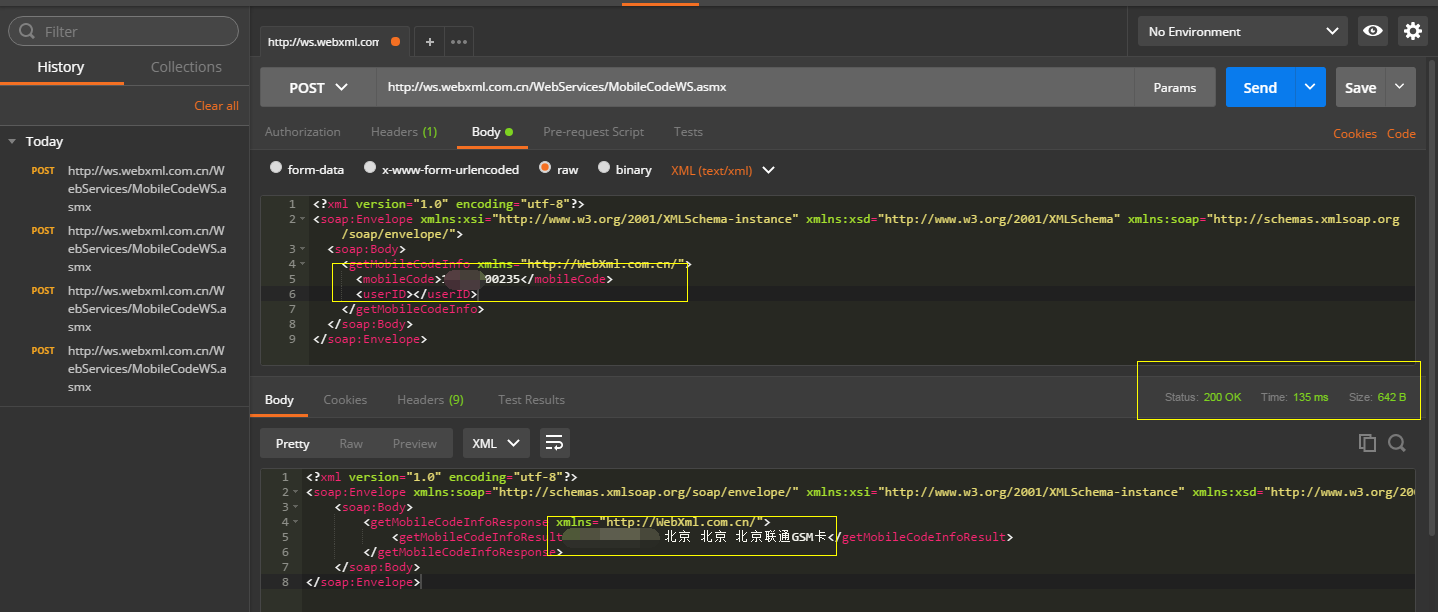Search the response with magnifier icon
The height and width of the screenshot is (612, 1438).
point(1397,443)
